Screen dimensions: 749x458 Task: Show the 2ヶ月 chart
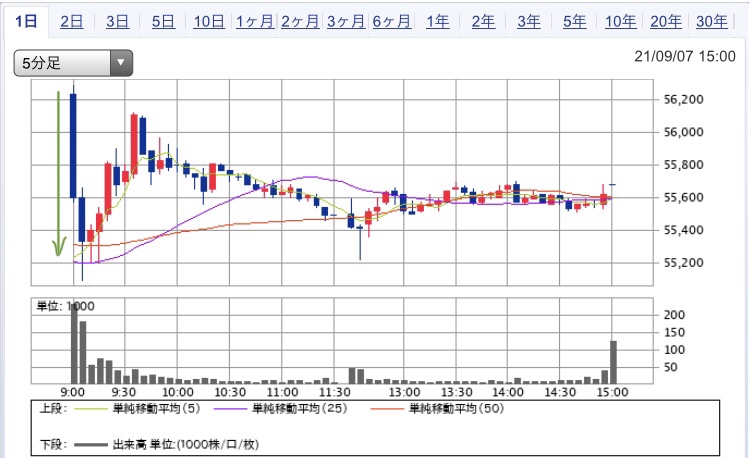300,21
